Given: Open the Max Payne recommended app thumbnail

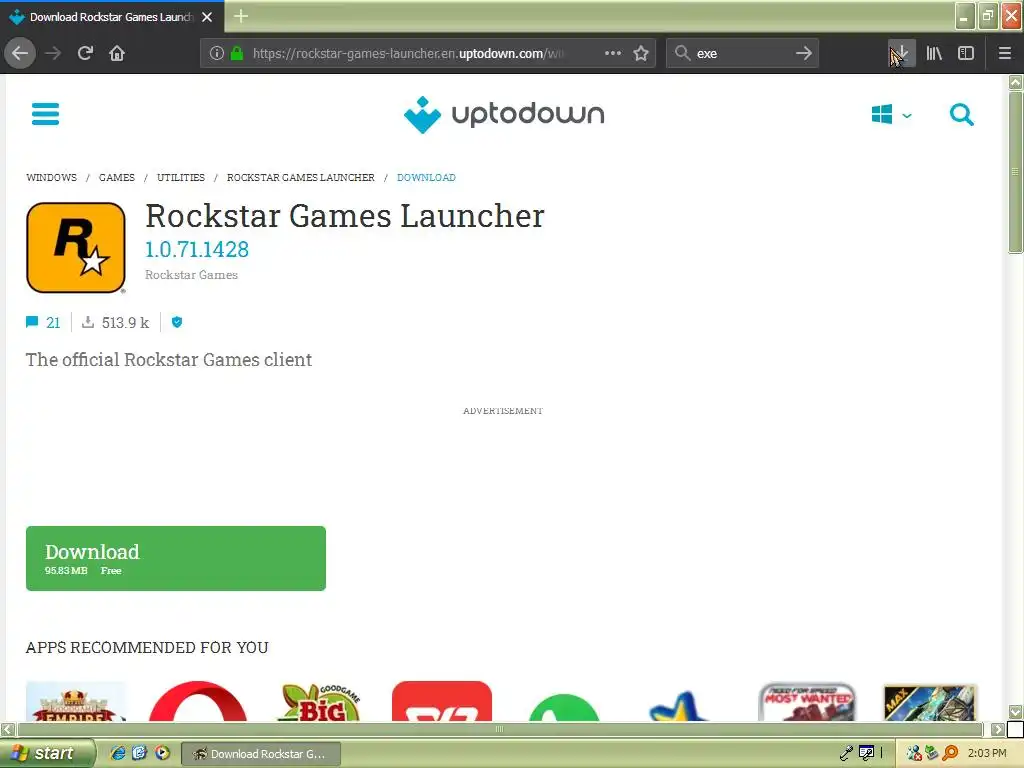Looking at the screenshot, I should click(x=930, y=702).
